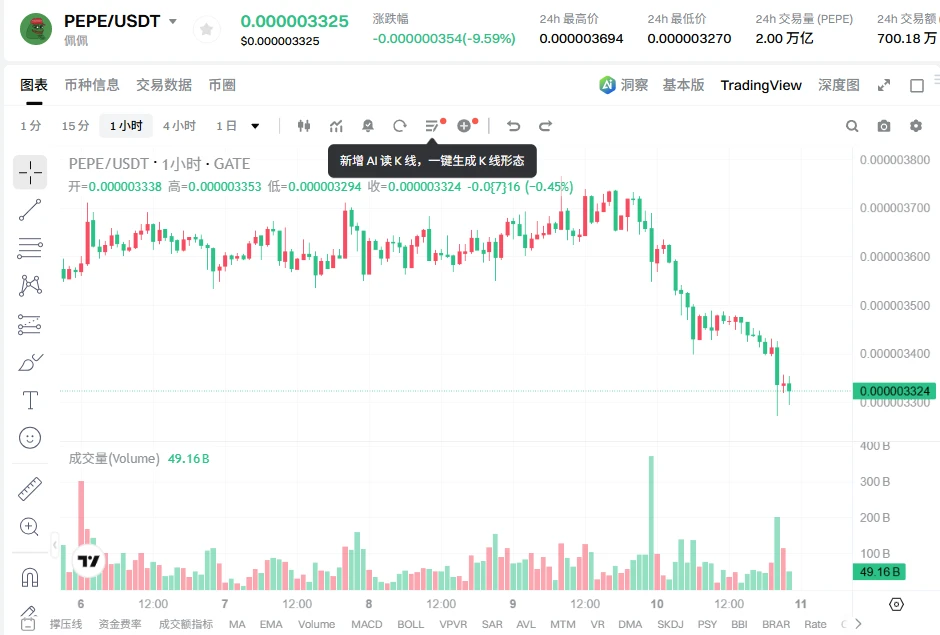The image size is (940, 635).
Task: Switch to 深度图 depth chart
Action: 839,85
